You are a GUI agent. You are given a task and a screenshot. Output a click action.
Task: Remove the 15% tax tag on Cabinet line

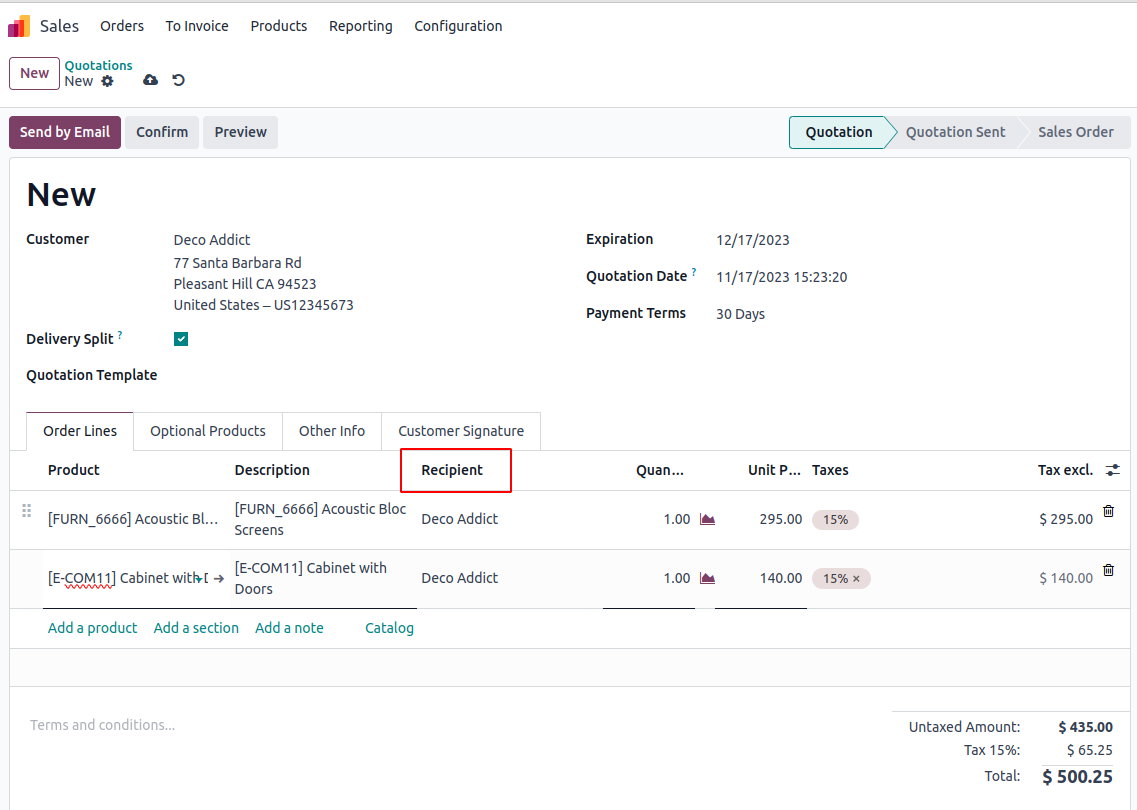[x=856, y=579]
